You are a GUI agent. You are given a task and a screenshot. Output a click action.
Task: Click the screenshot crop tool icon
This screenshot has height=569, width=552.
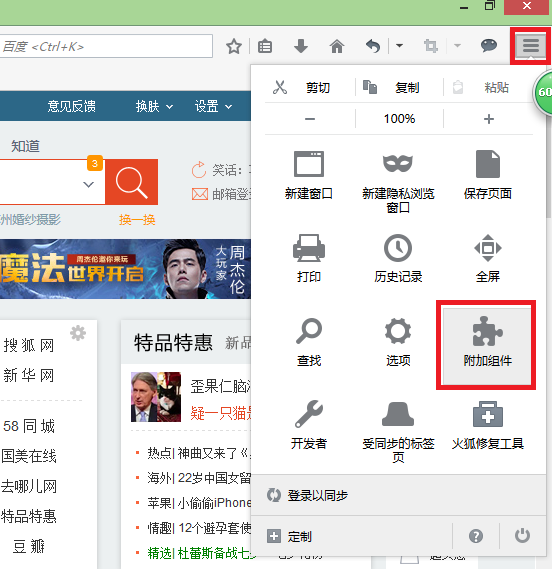[431, 46]
